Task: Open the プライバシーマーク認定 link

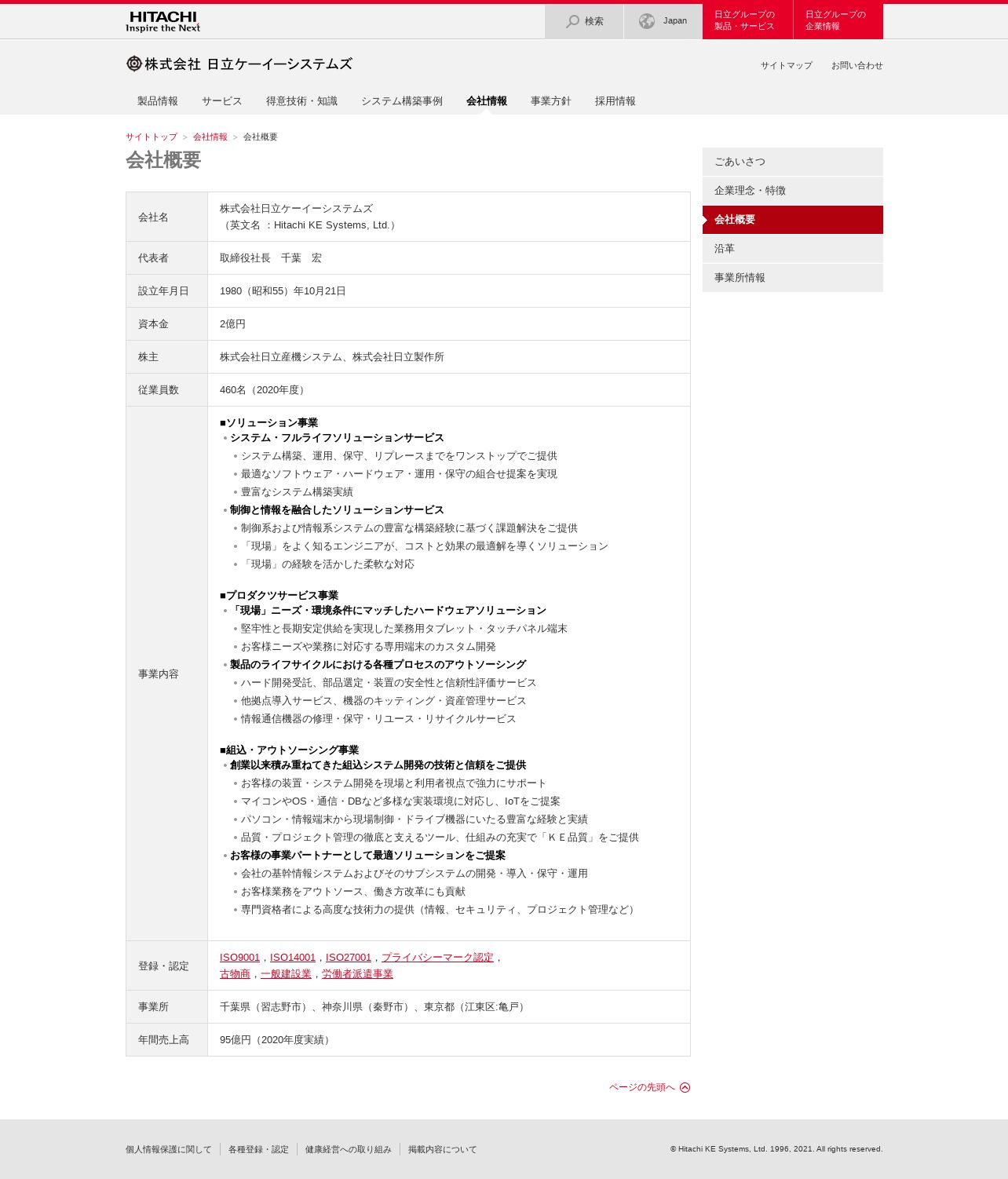Action: (437, 958)
